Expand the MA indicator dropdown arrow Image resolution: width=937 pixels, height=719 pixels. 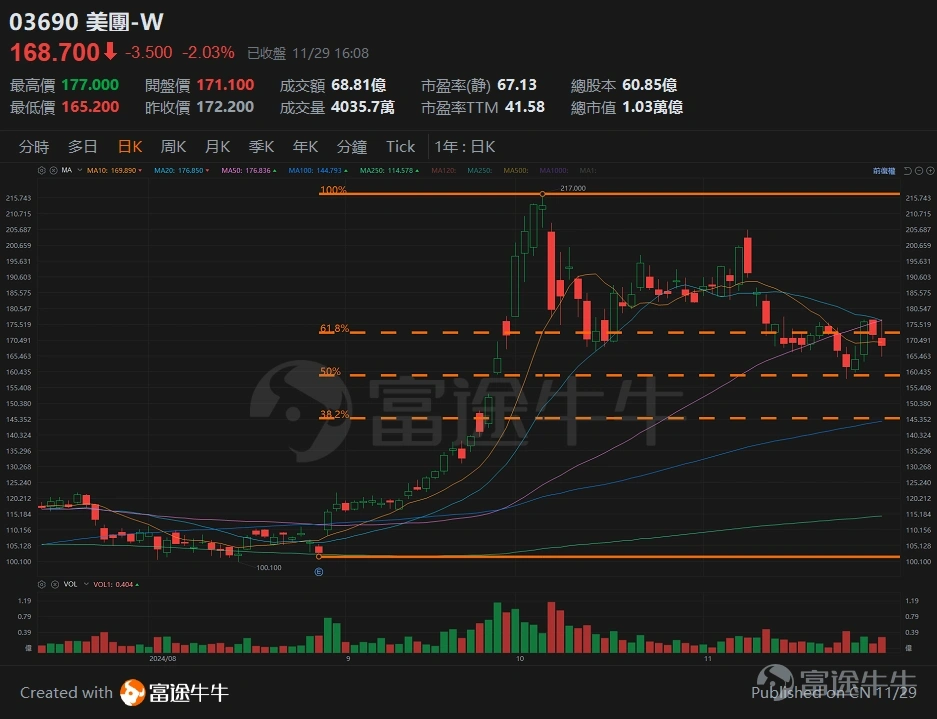point(79,170)
